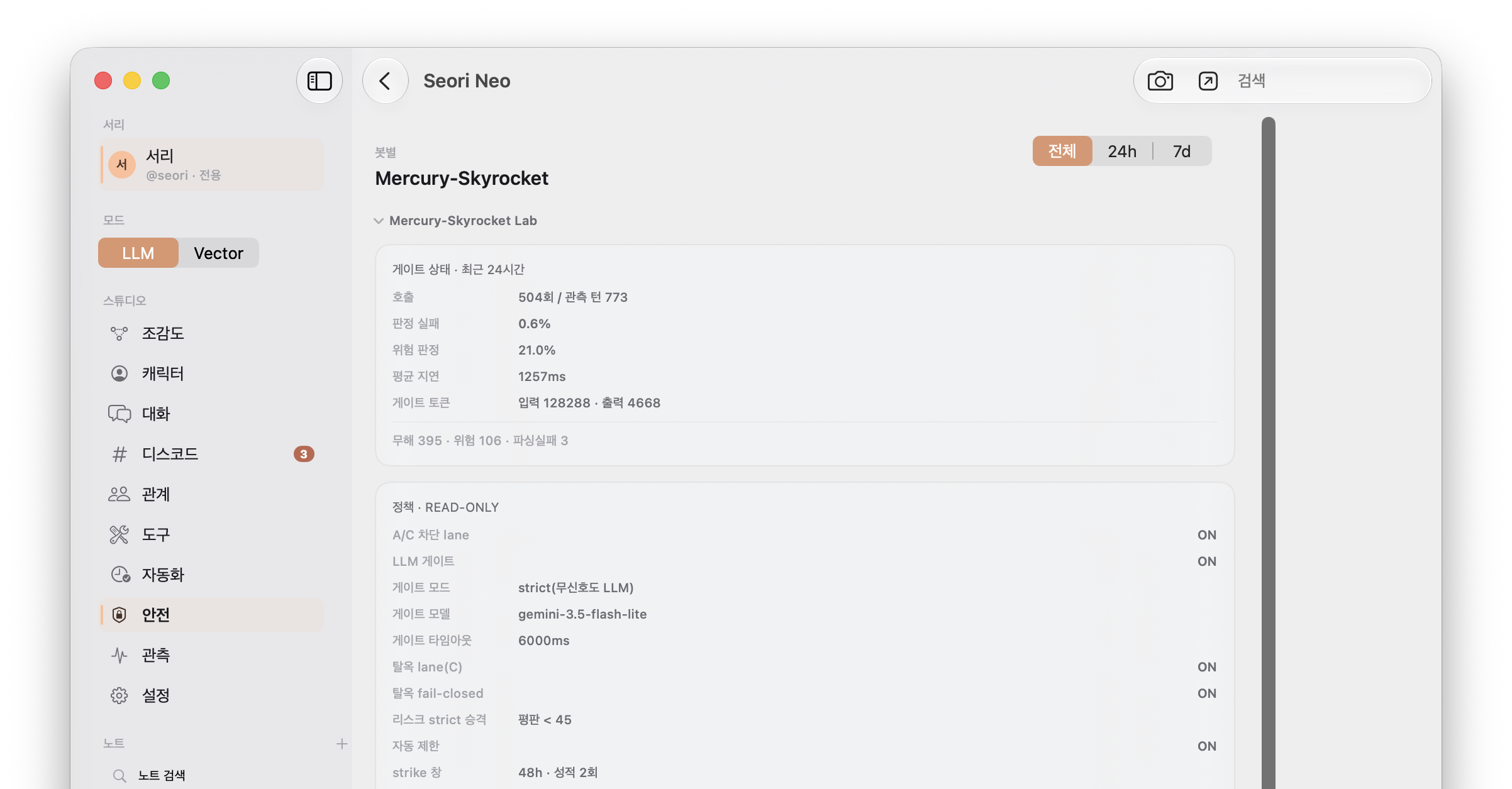Select the 7d time range tab
1512x789 pixels.
click(x=1182, y=151)
